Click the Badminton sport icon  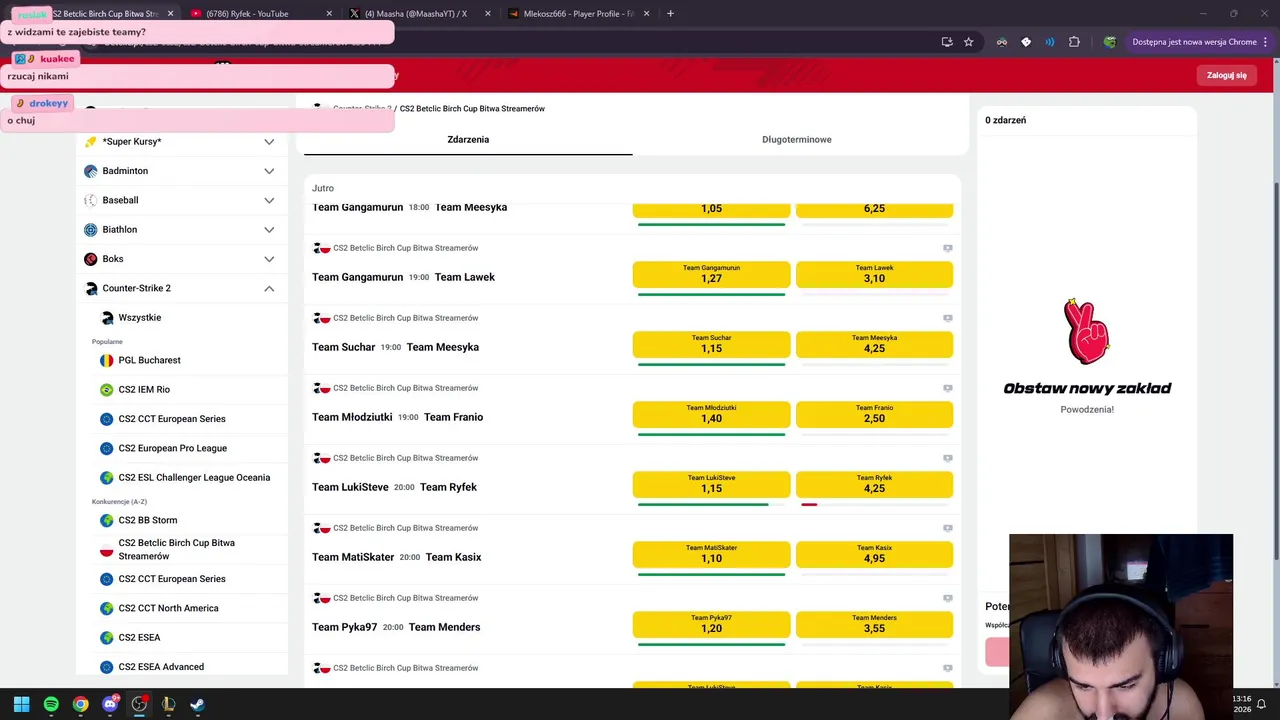tap(91, 171)
